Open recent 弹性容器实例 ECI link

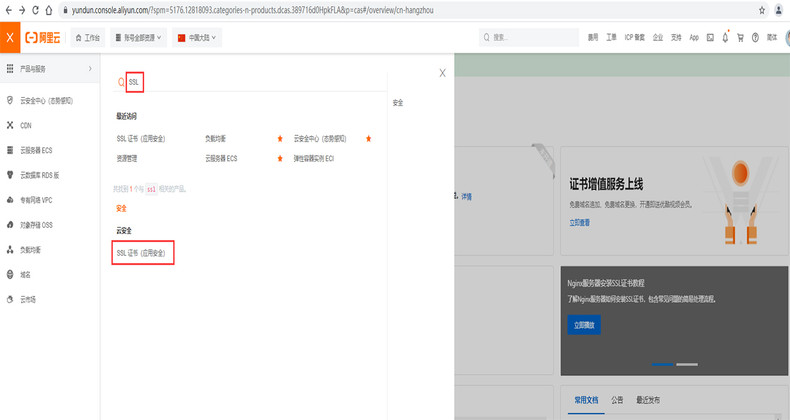(313, 158)
